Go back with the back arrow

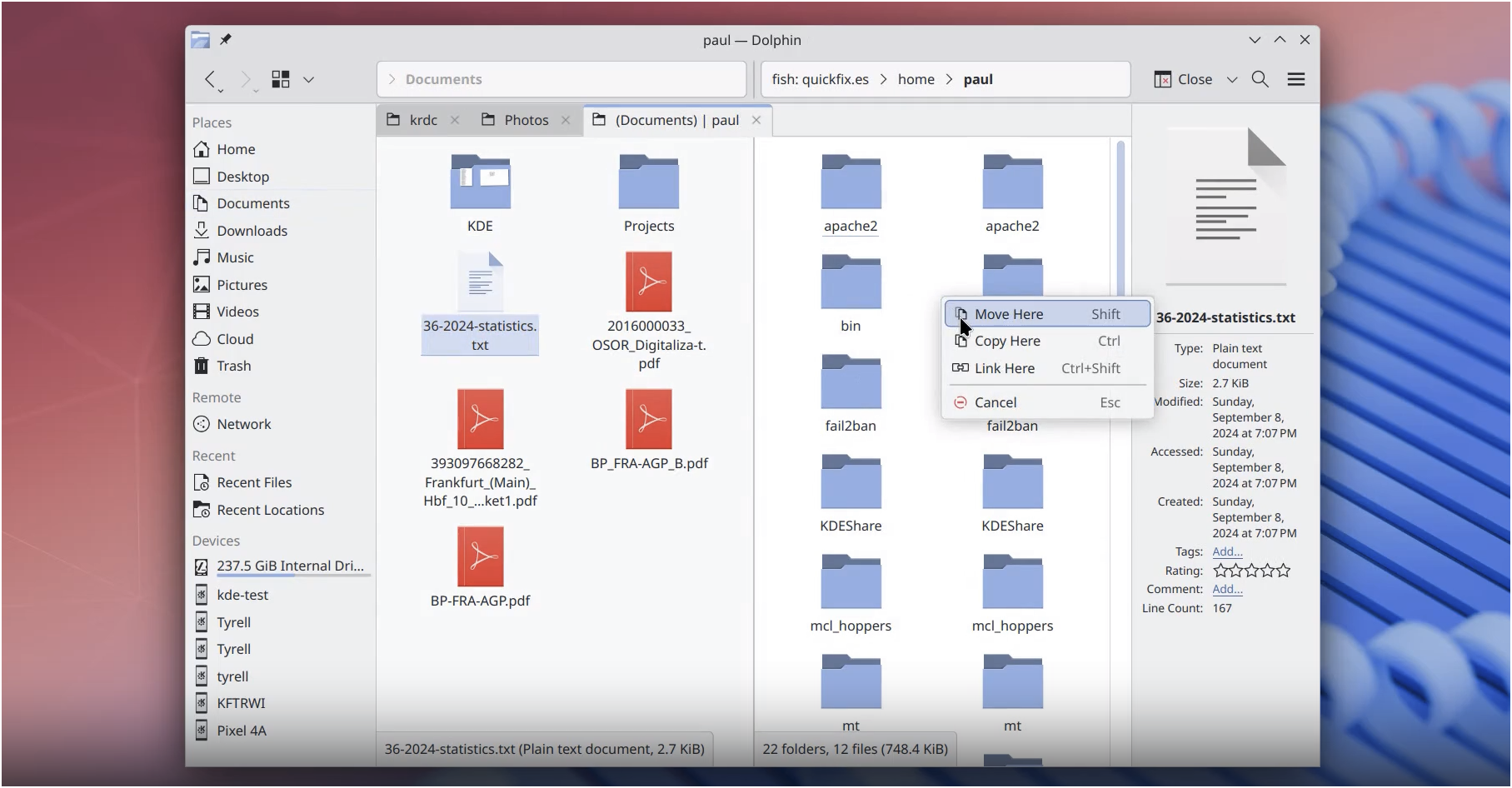212,79
